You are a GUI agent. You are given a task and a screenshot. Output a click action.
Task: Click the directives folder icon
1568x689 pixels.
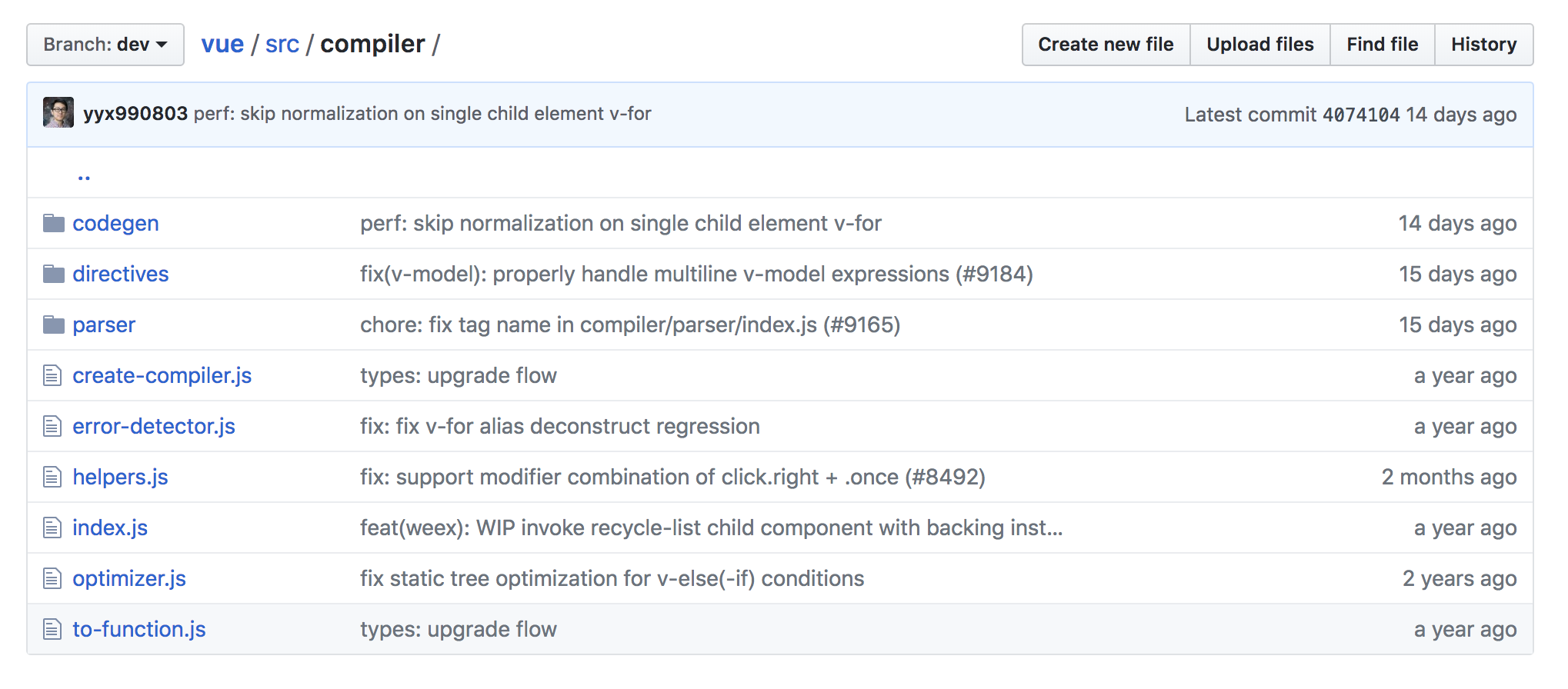[x=53, y=275]
